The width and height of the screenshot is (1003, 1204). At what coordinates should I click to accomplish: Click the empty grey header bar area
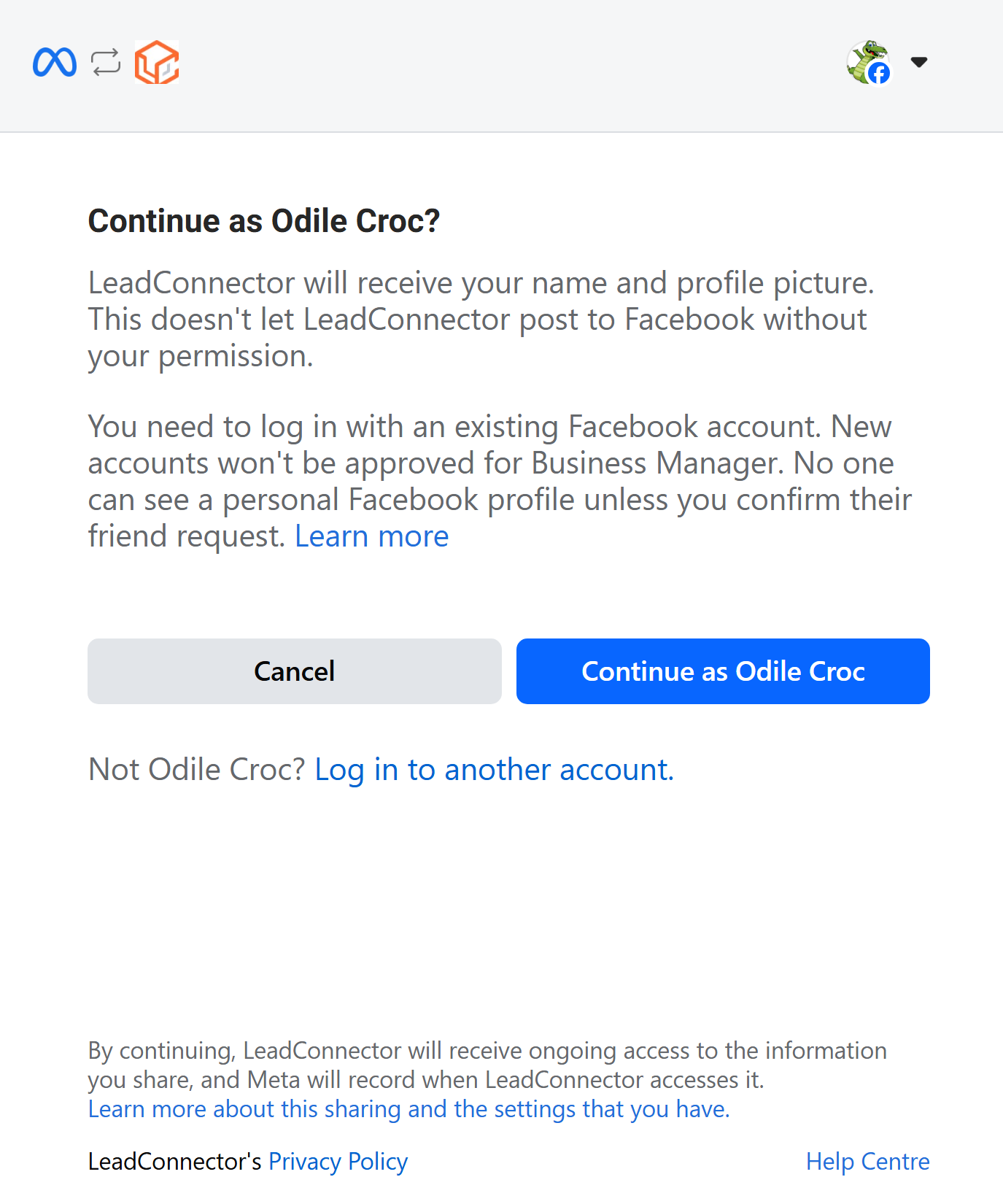511,66
